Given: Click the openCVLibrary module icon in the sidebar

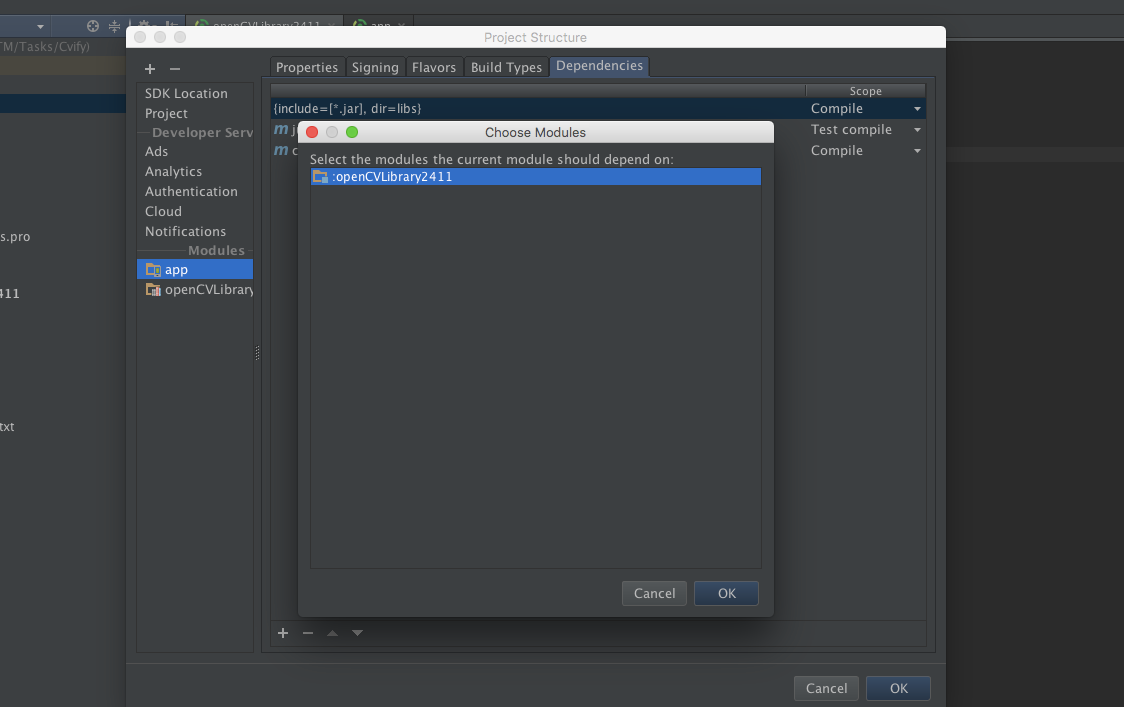Looking at the screenshot, I should pyautogui.click(x=153, y=289).
